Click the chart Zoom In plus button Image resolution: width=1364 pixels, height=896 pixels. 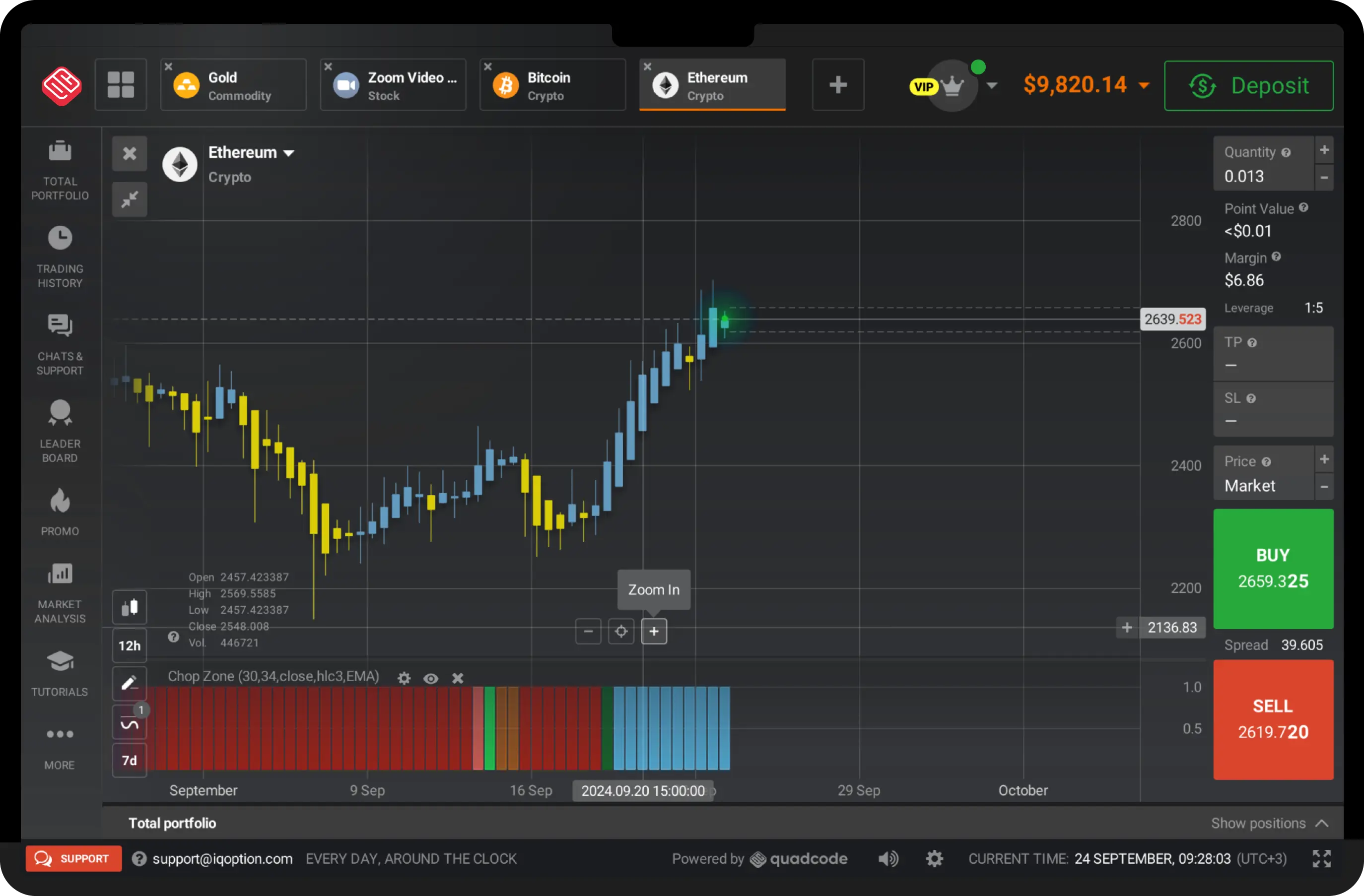[654, 632]
